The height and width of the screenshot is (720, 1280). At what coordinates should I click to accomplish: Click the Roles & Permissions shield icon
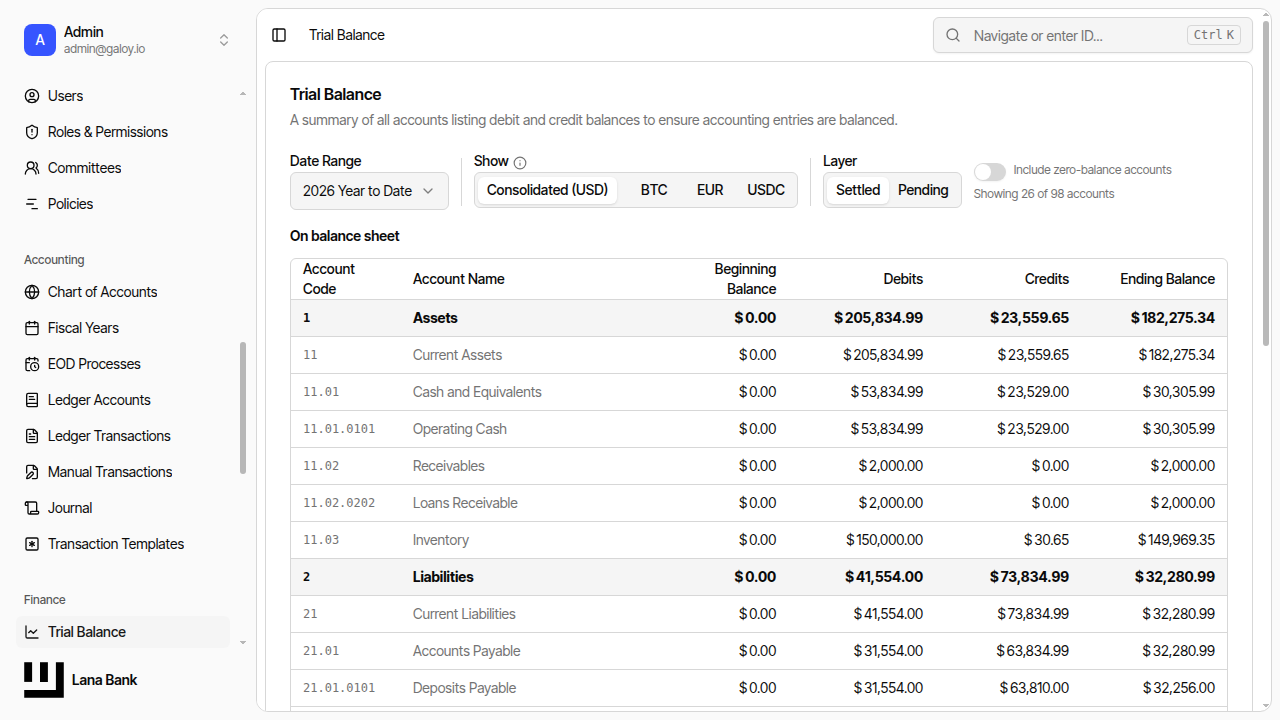pos(32,132)
